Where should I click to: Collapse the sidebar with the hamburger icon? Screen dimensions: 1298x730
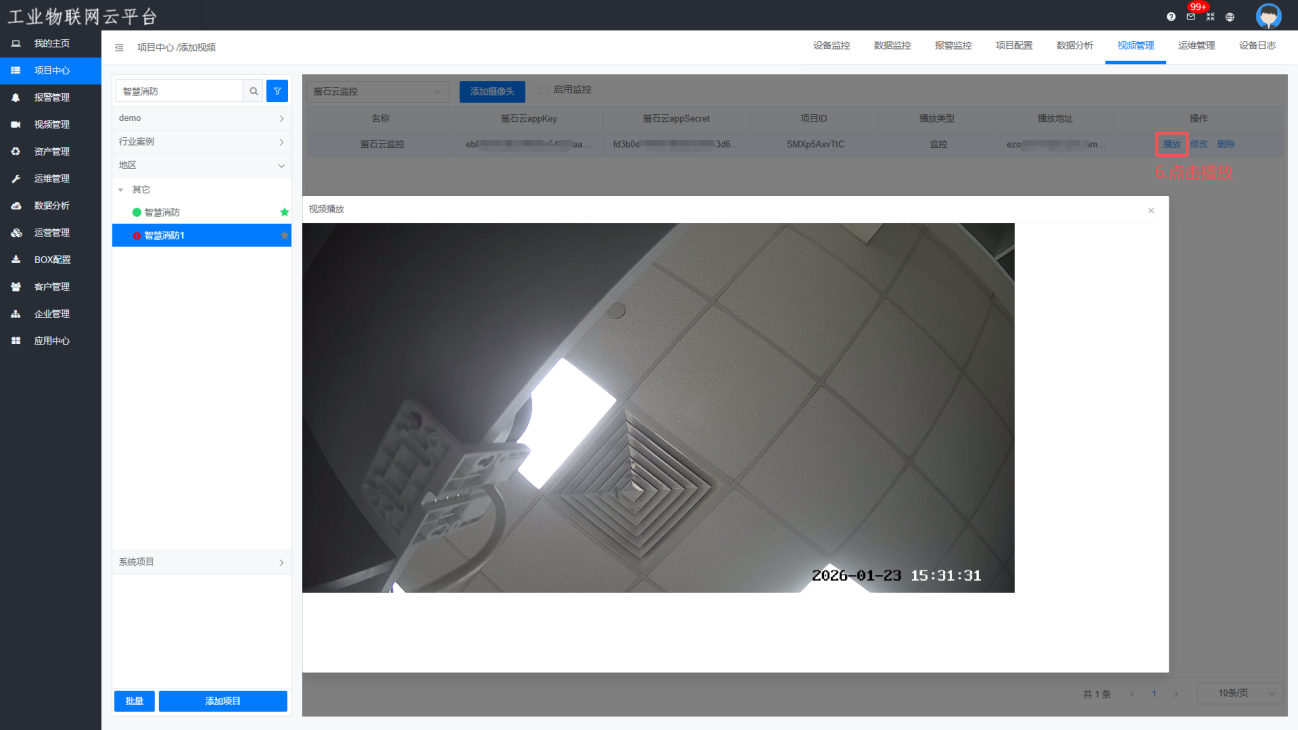point(120,47)
